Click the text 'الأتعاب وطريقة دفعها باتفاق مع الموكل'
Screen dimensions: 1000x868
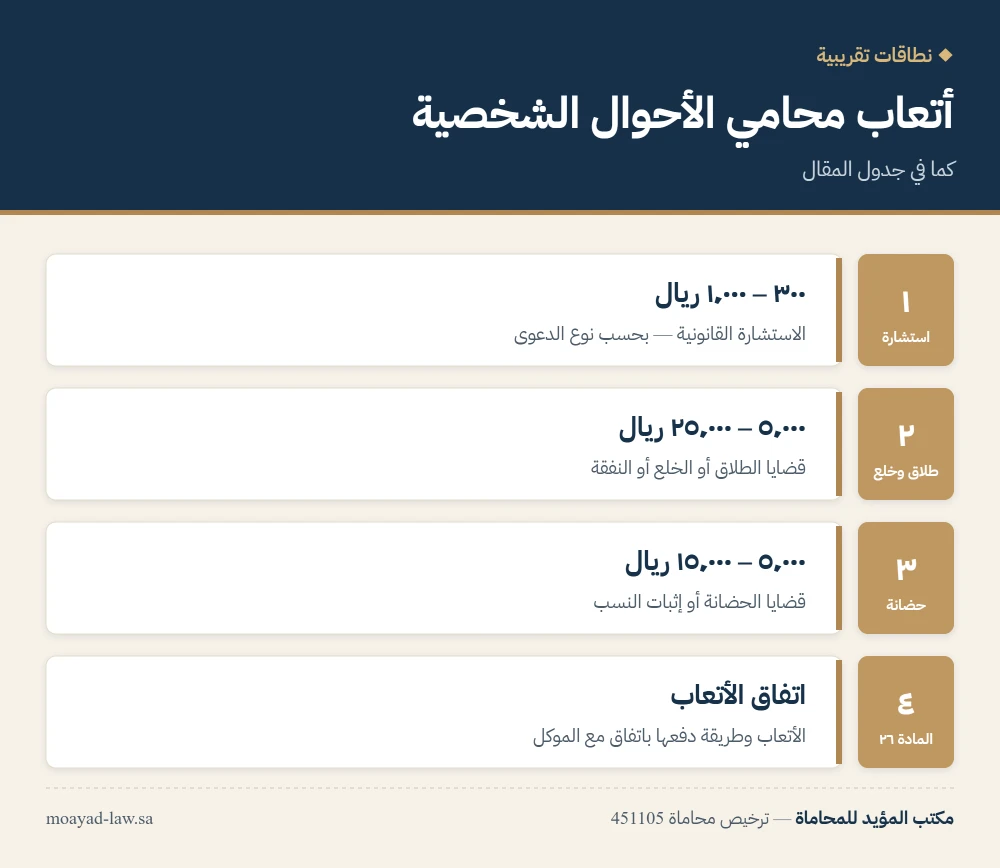(x=670, y=736)
